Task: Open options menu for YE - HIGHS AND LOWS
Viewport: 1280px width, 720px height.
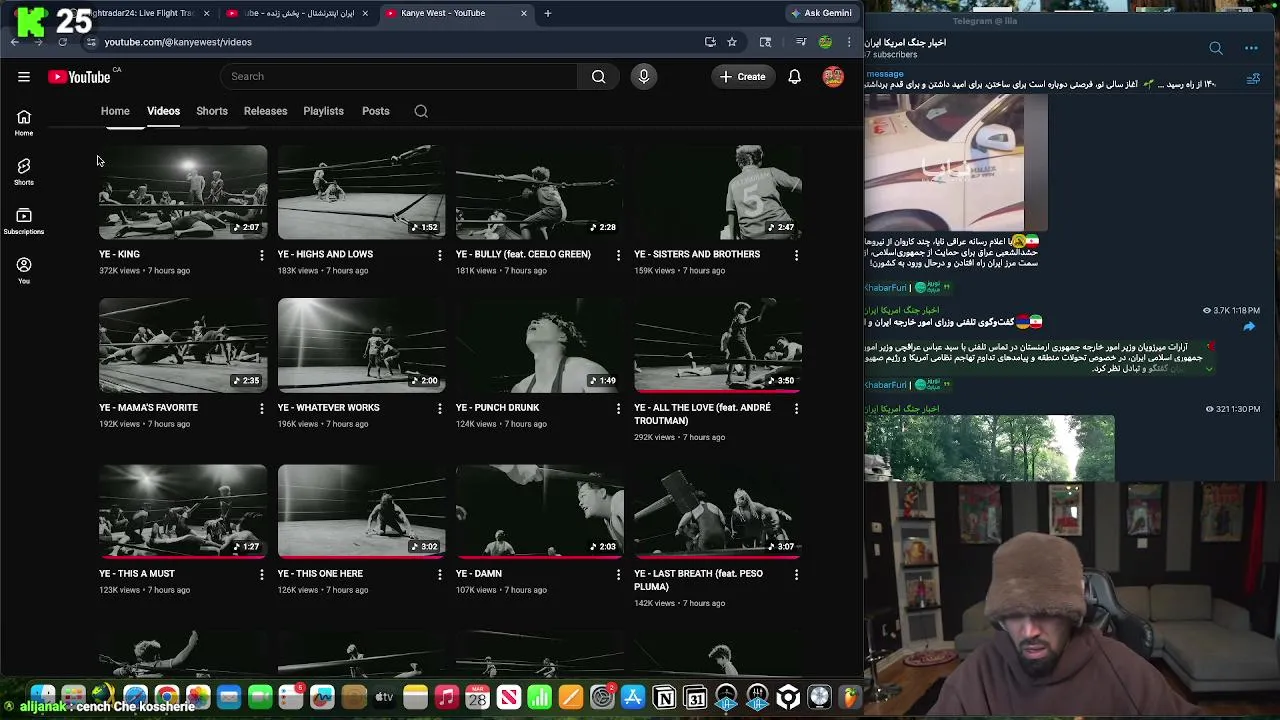Action: point(439,255)
